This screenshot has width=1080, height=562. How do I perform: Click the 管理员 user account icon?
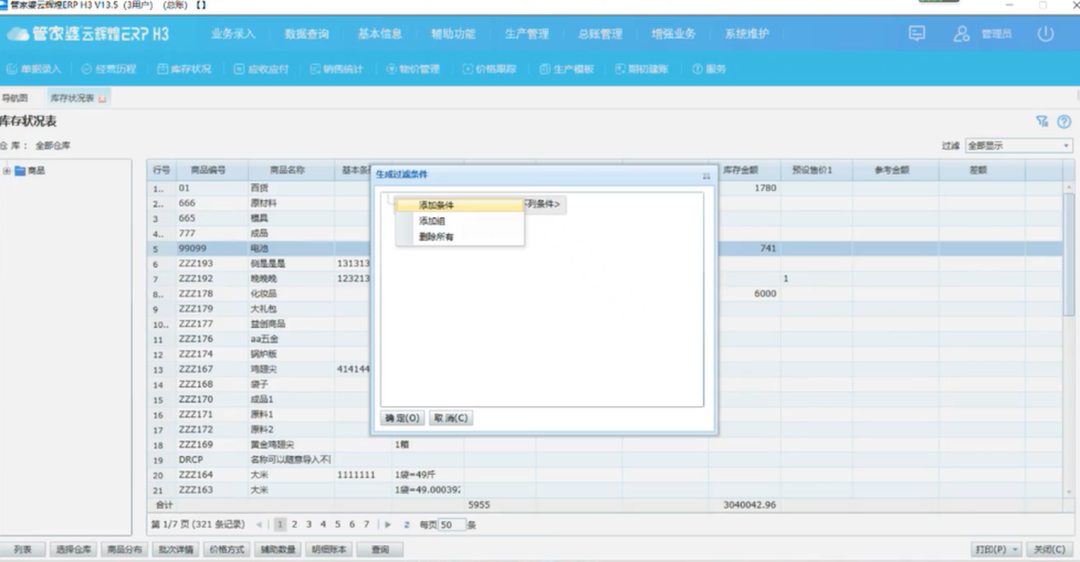coord(962,33)
